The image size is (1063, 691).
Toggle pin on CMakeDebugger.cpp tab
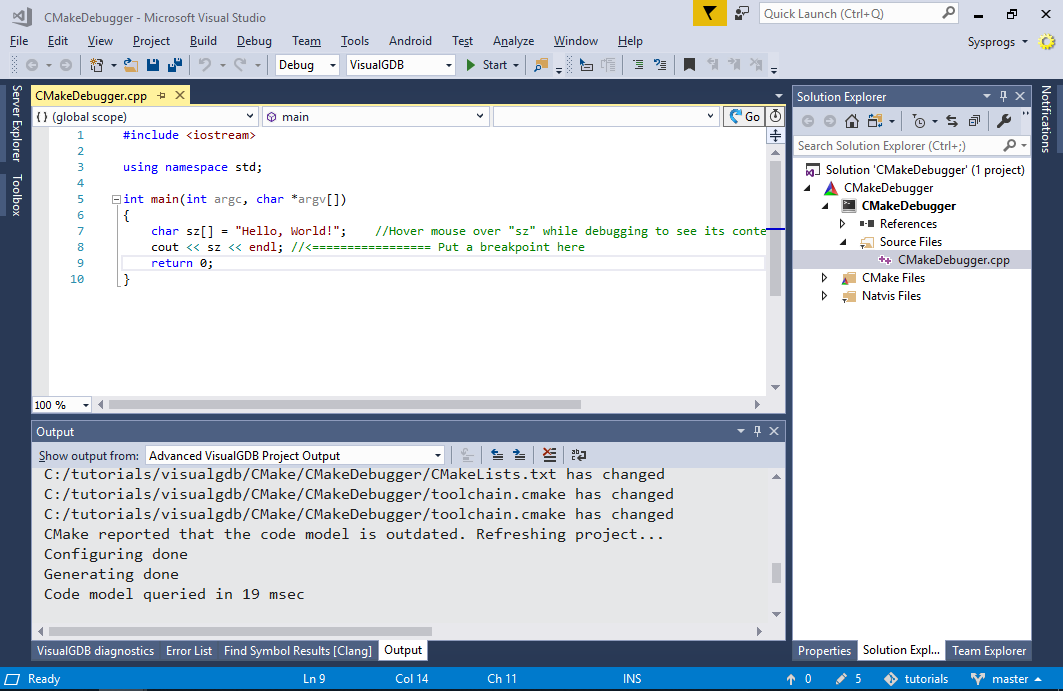161,96
